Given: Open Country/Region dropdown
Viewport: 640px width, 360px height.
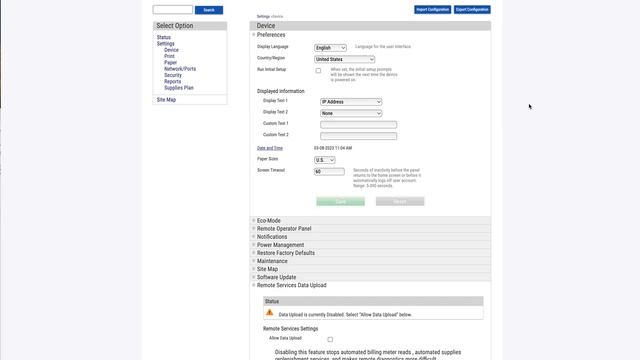Looking at the screenshot, I should tap(344, 59).
